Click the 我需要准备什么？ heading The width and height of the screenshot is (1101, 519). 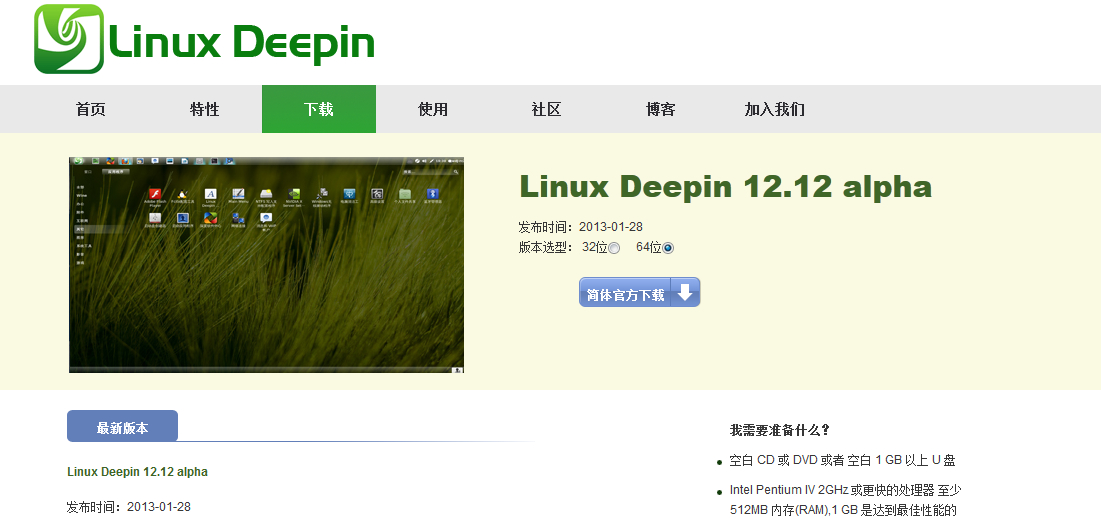[780, 430]
